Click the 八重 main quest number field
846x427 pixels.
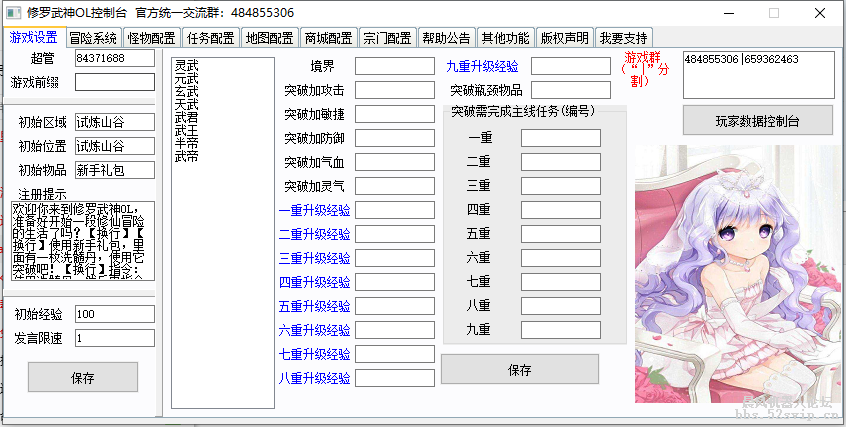561,306
